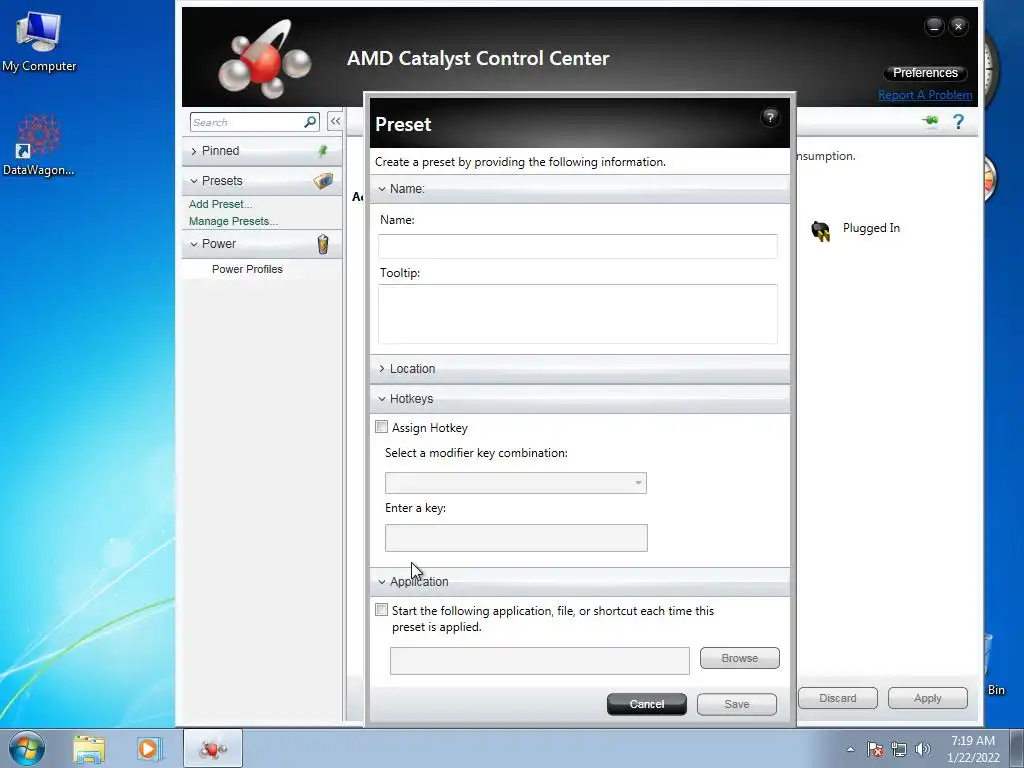Click the AMD Catalyst logo graphic
The width and height of the screenshot is (1024, 768).
click(264, 59)
